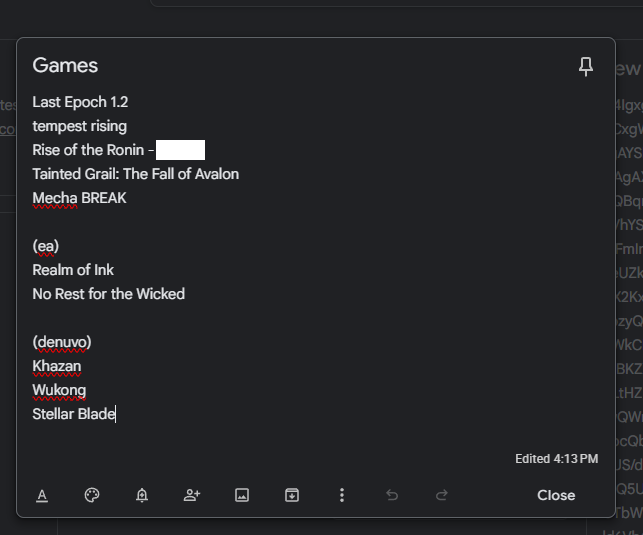Edit the Games note title
This screenshot has width=643, height=535.
tap(65, 66)
